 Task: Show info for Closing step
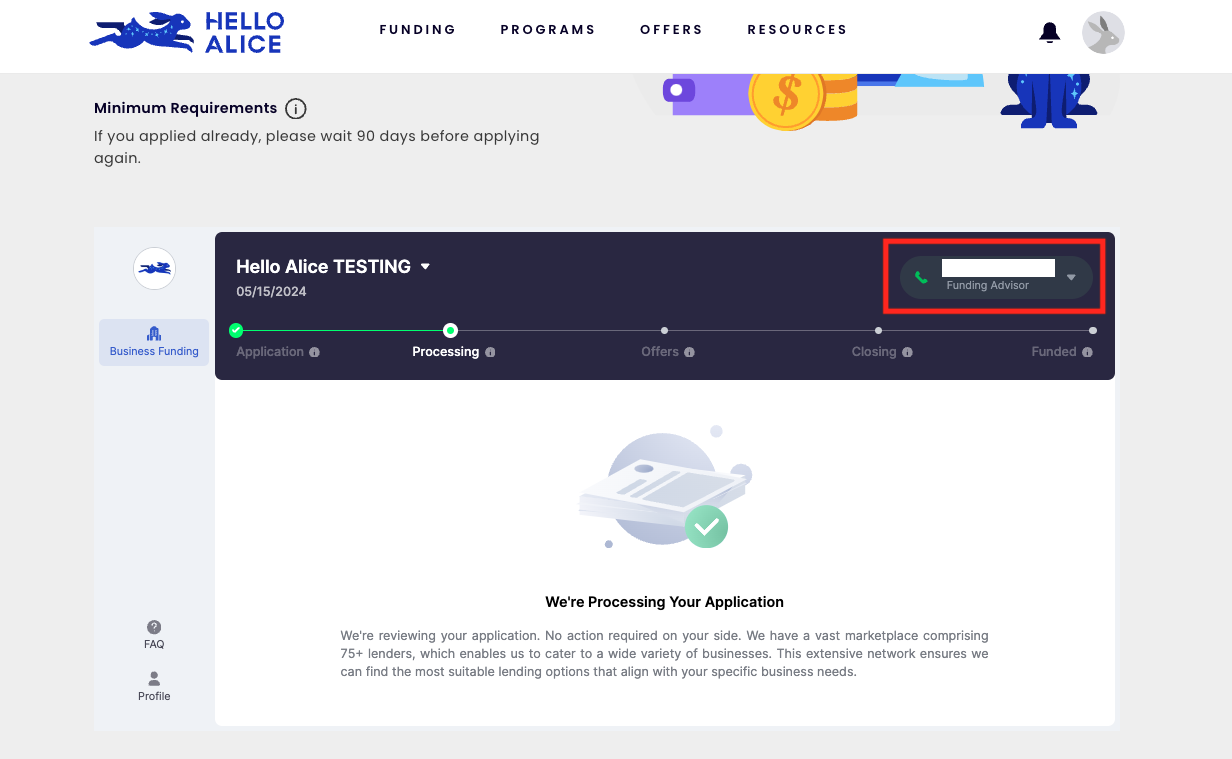click(x=907, y=352)
